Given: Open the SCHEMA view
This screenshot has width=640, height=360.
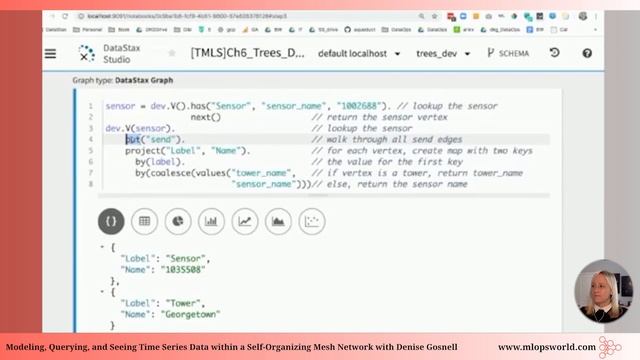Looking at the screenshot, I should click(508, 53).
